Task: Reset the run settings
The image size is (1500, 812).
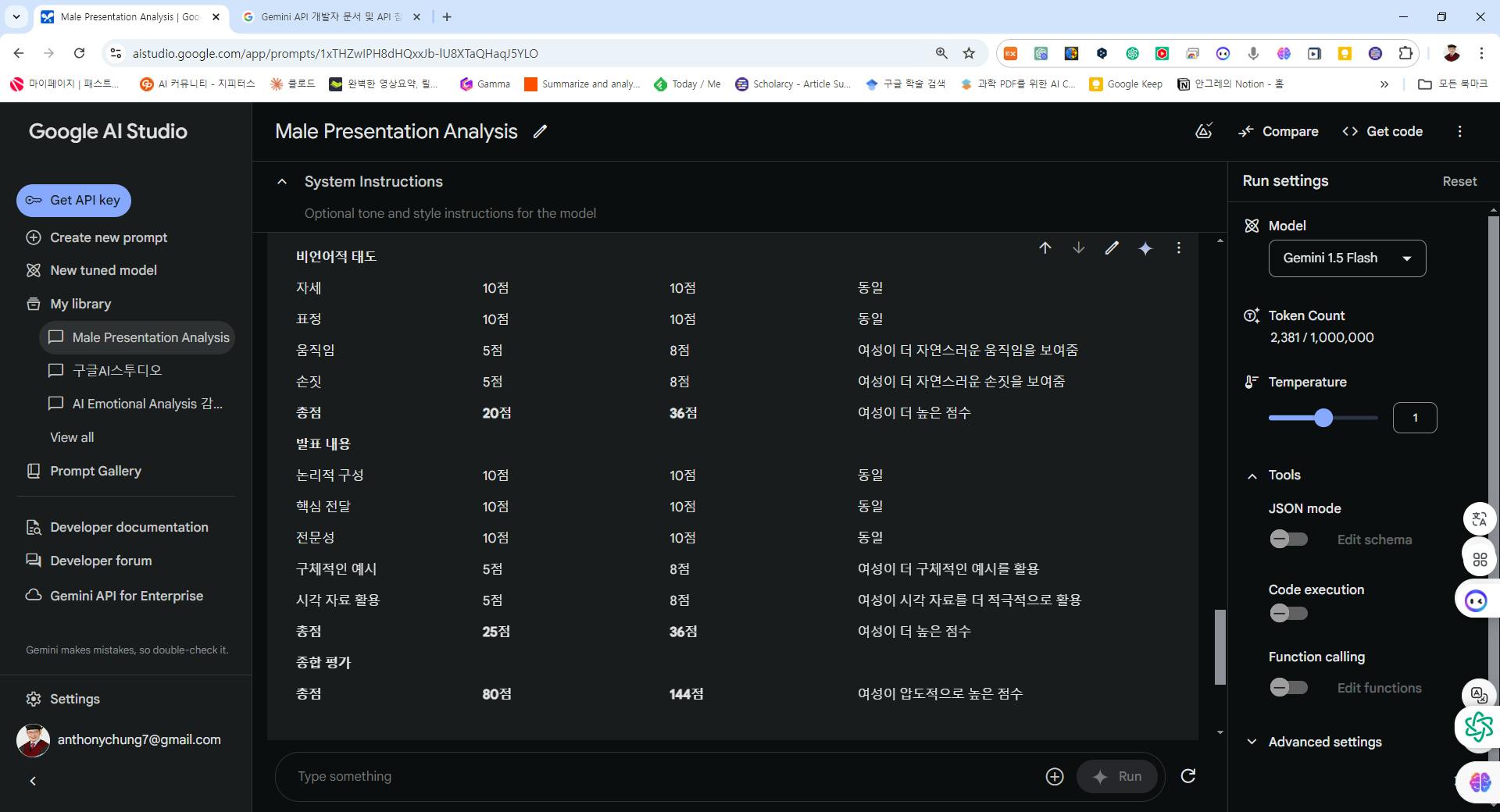Action: click(x=1459, y=181)
